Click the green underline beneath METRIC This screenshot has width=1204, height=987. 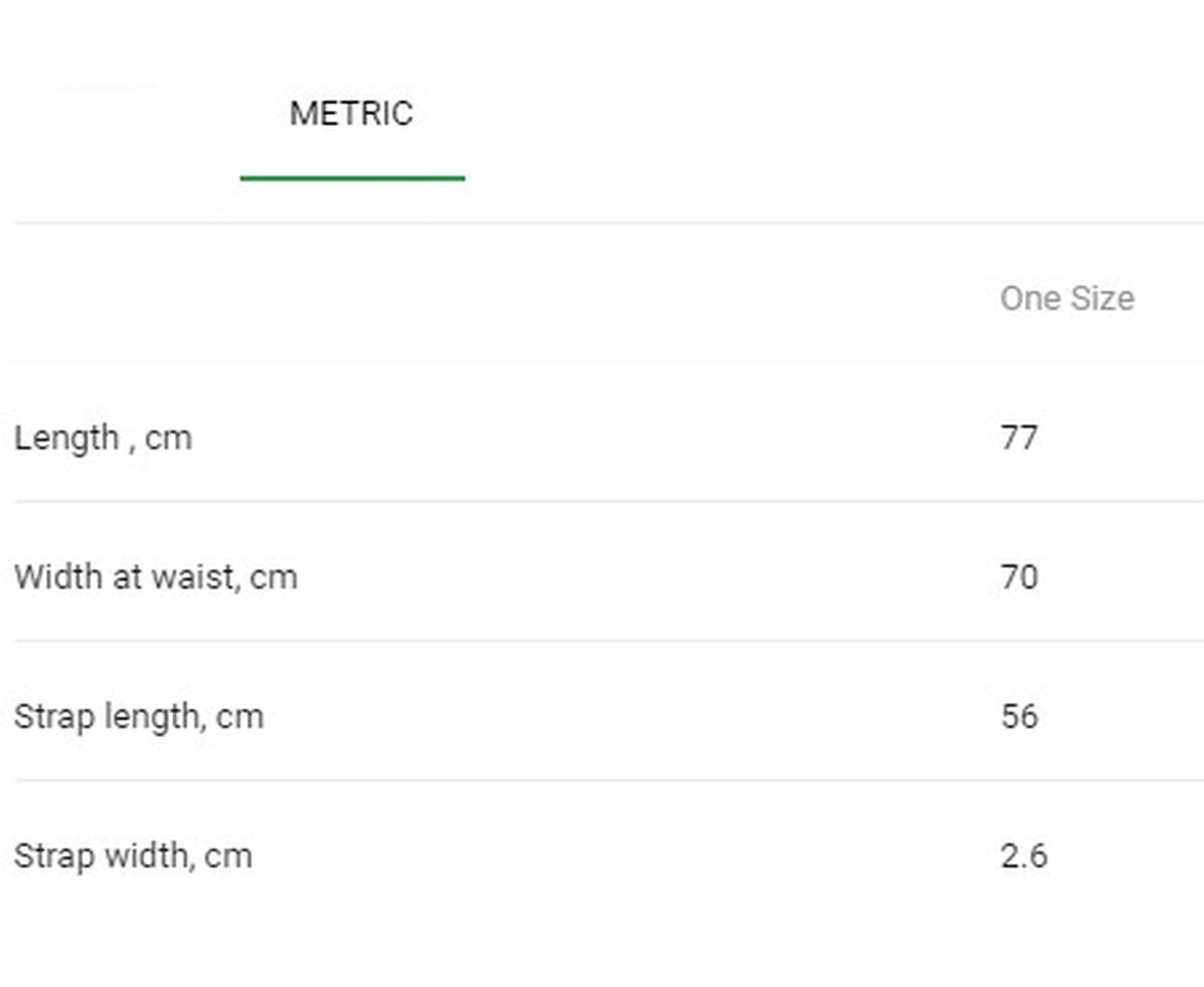[352, 178]
